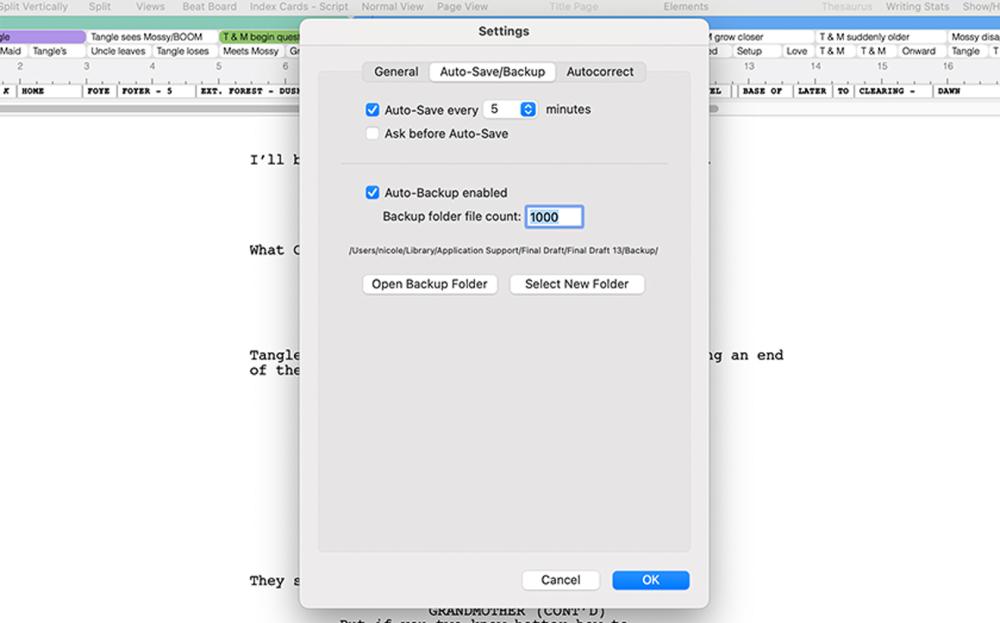
Task: Select the Split Vertically toolbar item
Action: click(34, 7)
